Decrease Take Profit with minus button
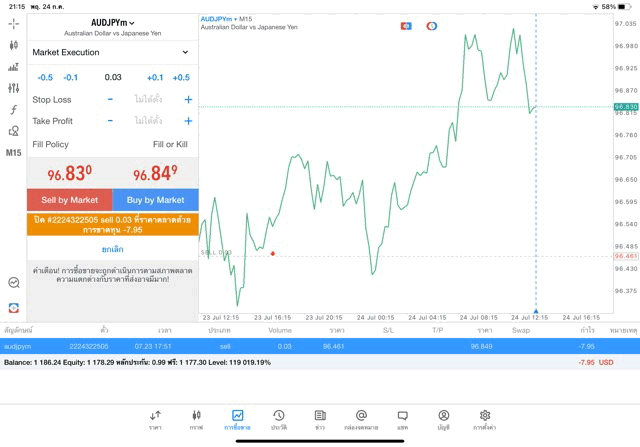Image resolution: width=640 pixels, height=447 pixels. coord(110,121)
